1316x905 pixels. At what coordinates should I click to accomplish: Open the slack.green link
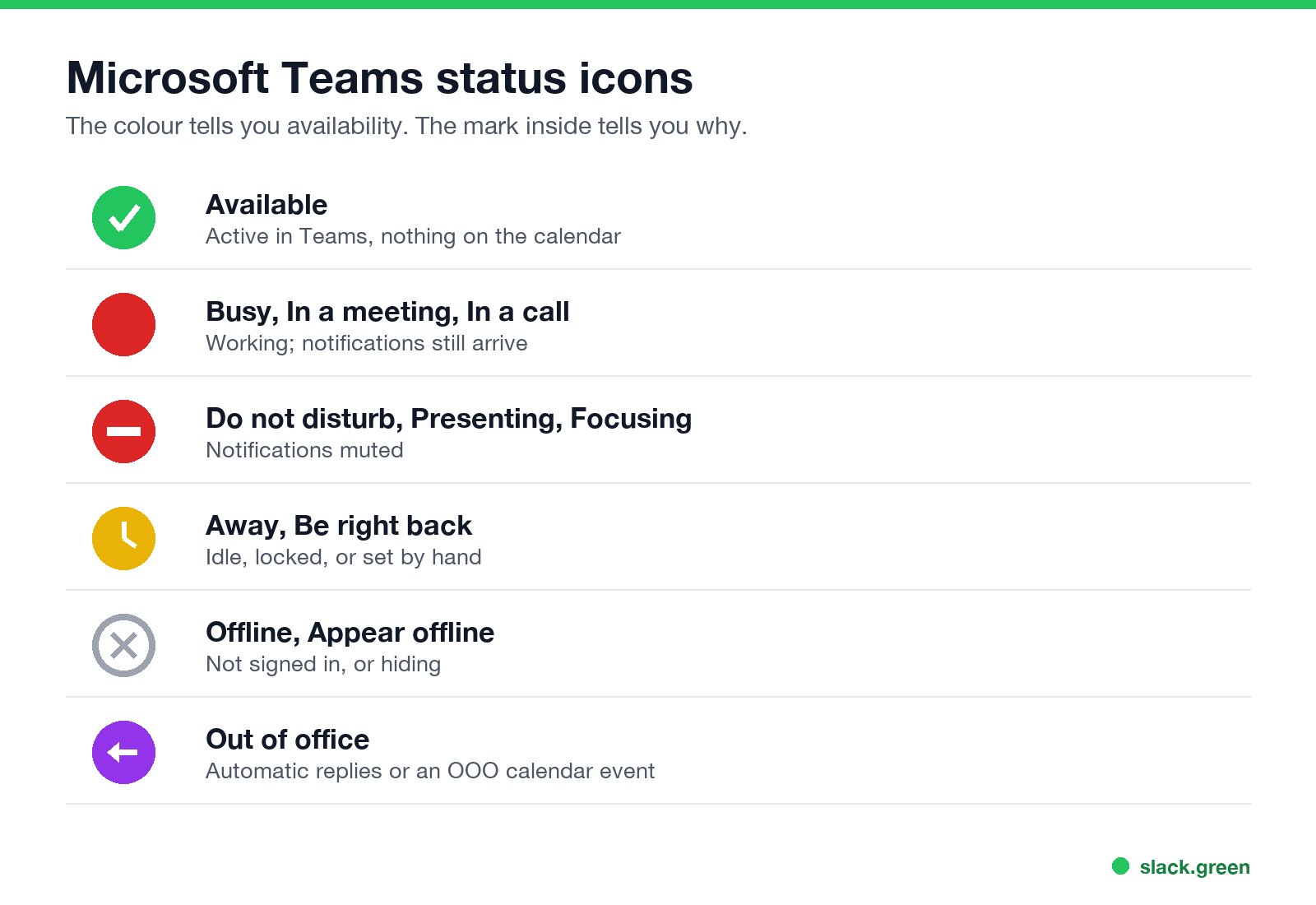click(1194, 867)
